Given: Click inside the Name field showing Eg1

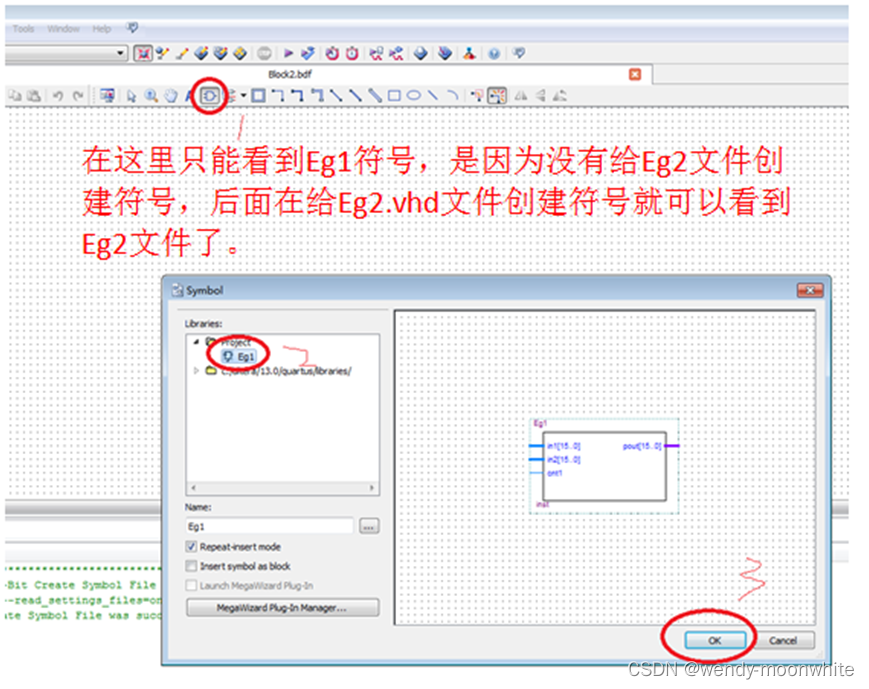Looking at the screenshot, I should [270, 525].
